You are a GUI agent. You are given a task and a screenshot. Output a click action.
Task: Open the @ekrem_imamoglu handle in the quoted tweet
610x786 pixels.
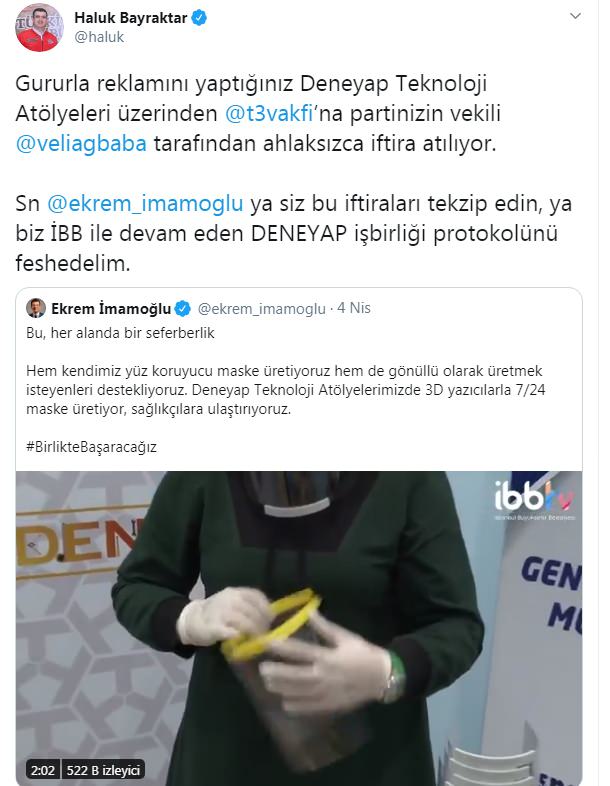click(x=262, y=309)
